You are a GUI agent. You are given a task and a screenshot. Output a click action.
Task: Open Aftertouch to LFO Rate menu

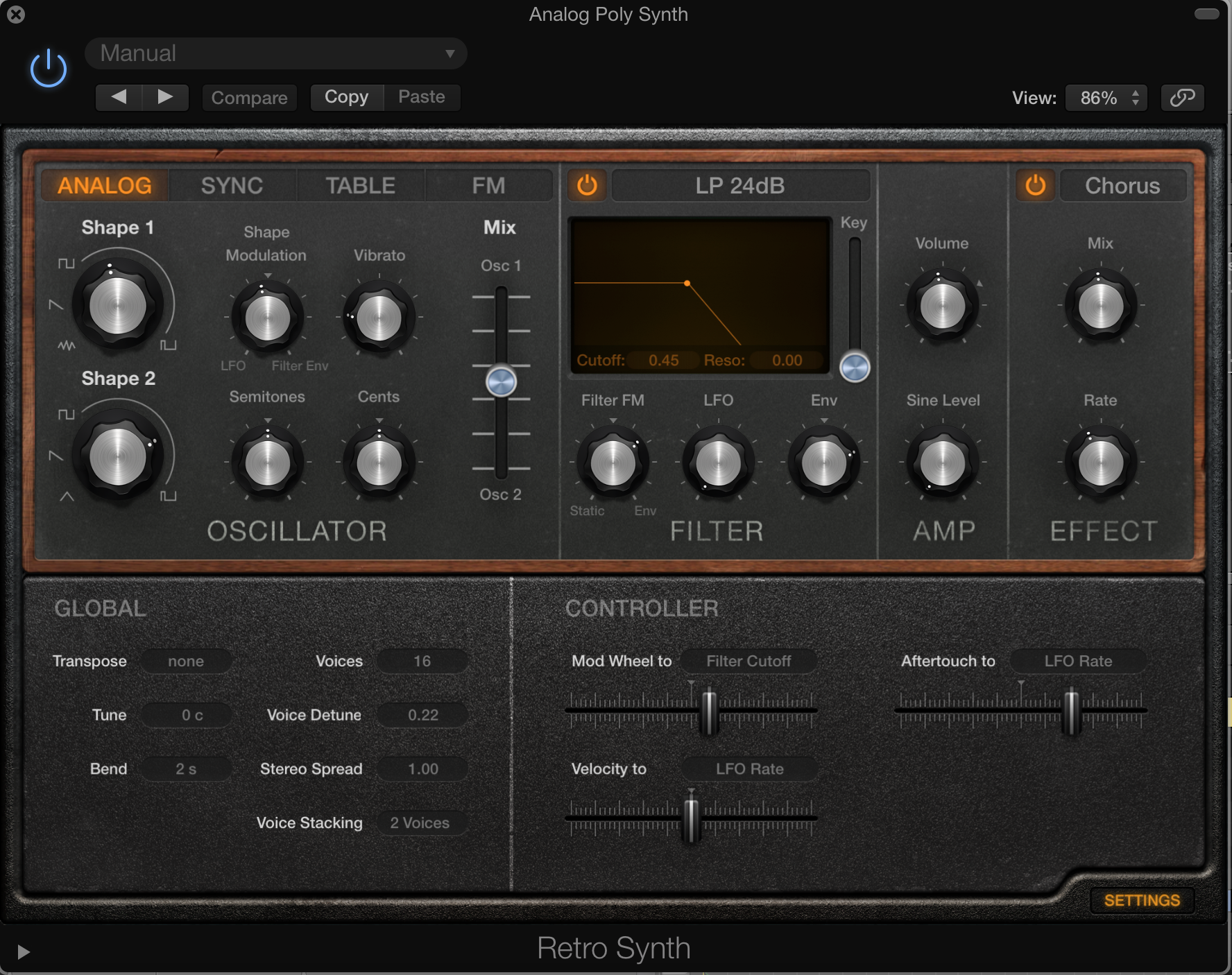pyautogui.click(x=1078, y=661)
